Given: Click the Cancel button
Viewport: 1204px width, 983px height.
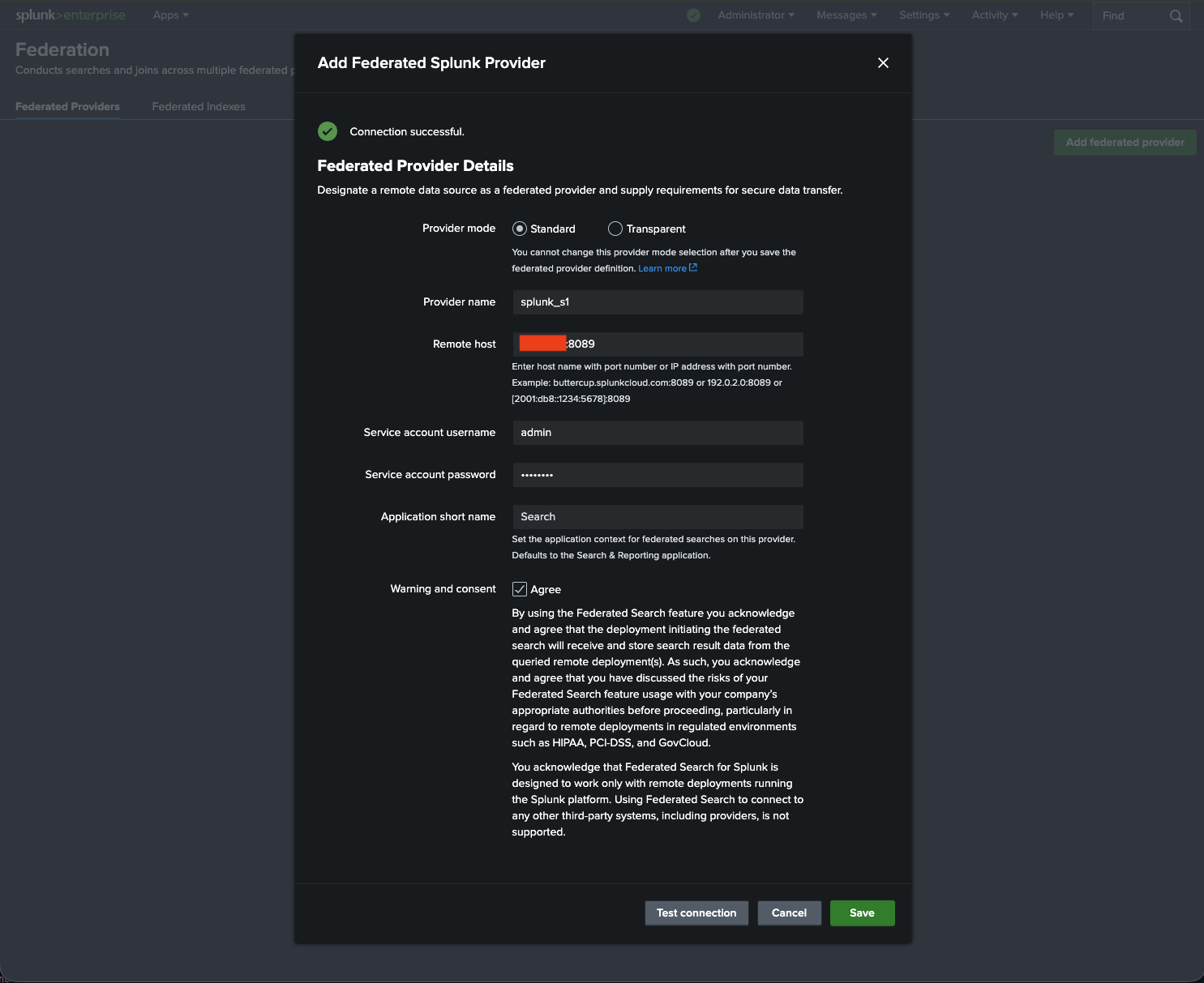Looking at the screenshot, I should [789, 913].
